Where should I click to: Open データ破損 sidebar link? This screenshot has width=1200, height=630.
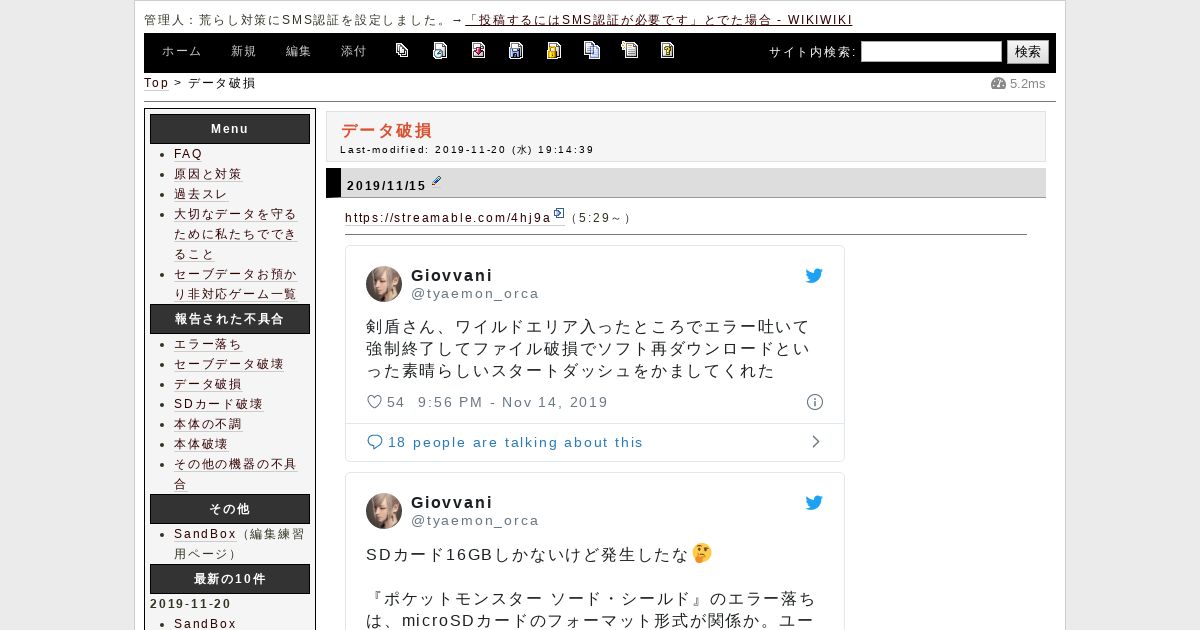click(208, 384)
